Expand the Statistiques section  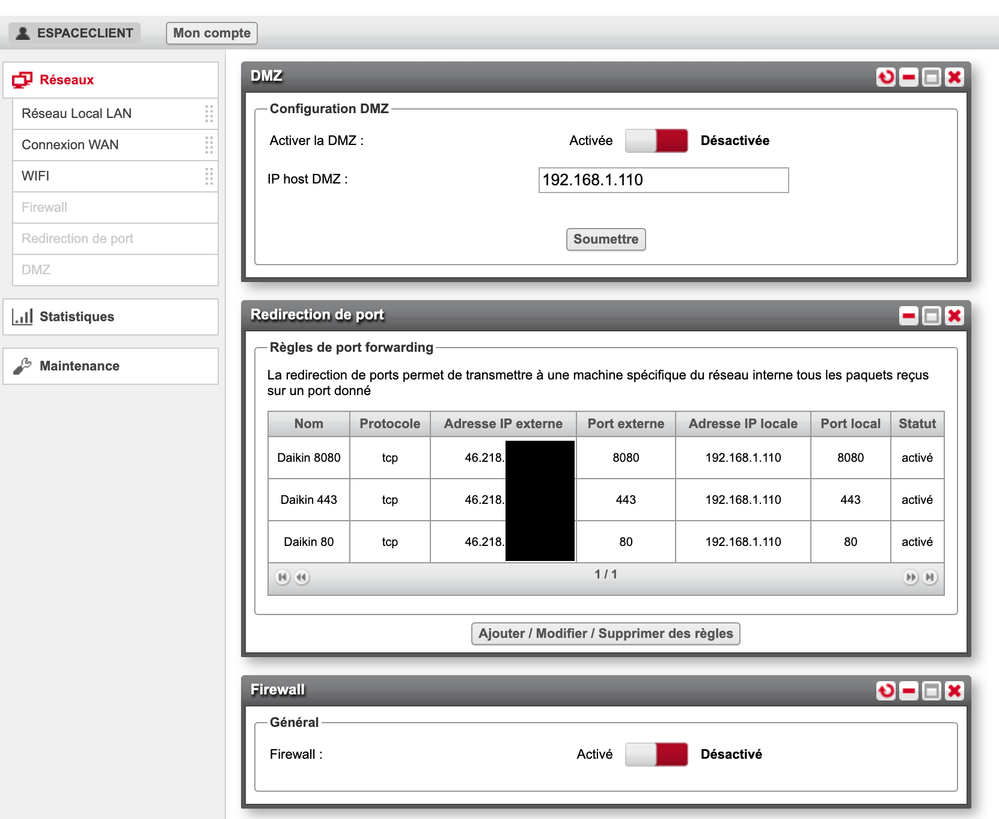(x=110, y=317)
